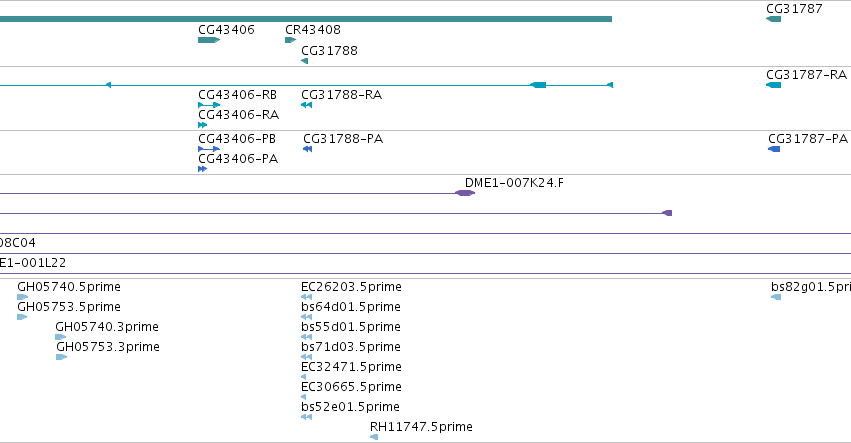
Task: Select the CG43406 gene arrow glyph
Action: point(209,40)
